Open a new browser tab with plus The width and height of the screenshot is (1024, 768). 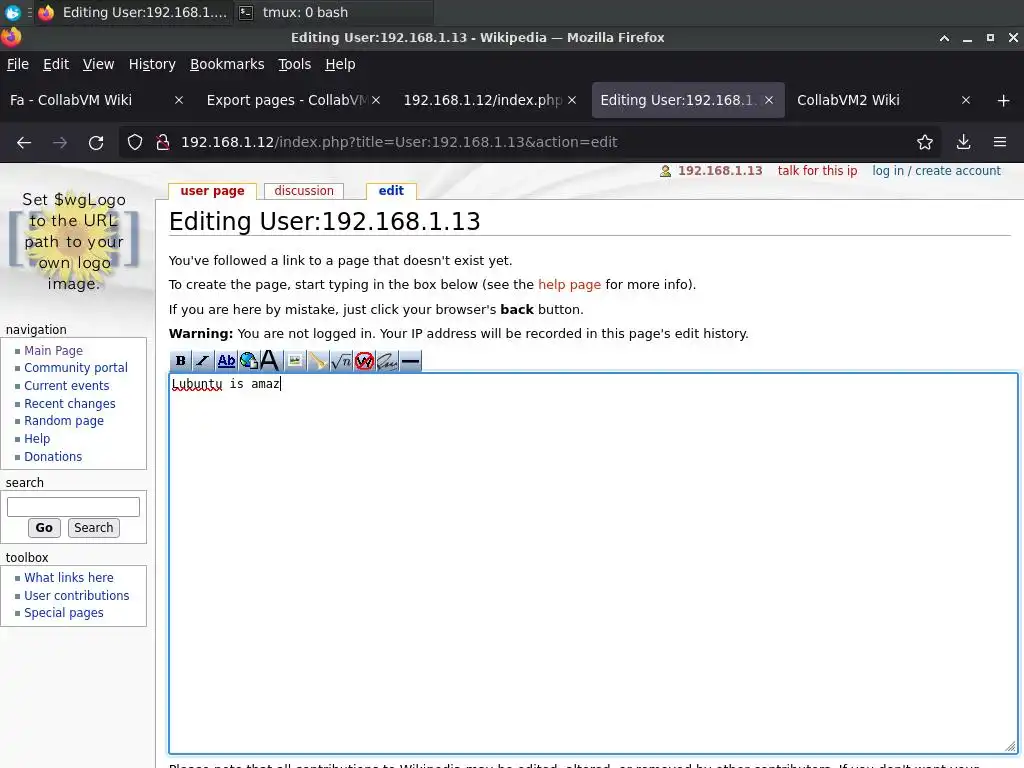pos(1004,101)
